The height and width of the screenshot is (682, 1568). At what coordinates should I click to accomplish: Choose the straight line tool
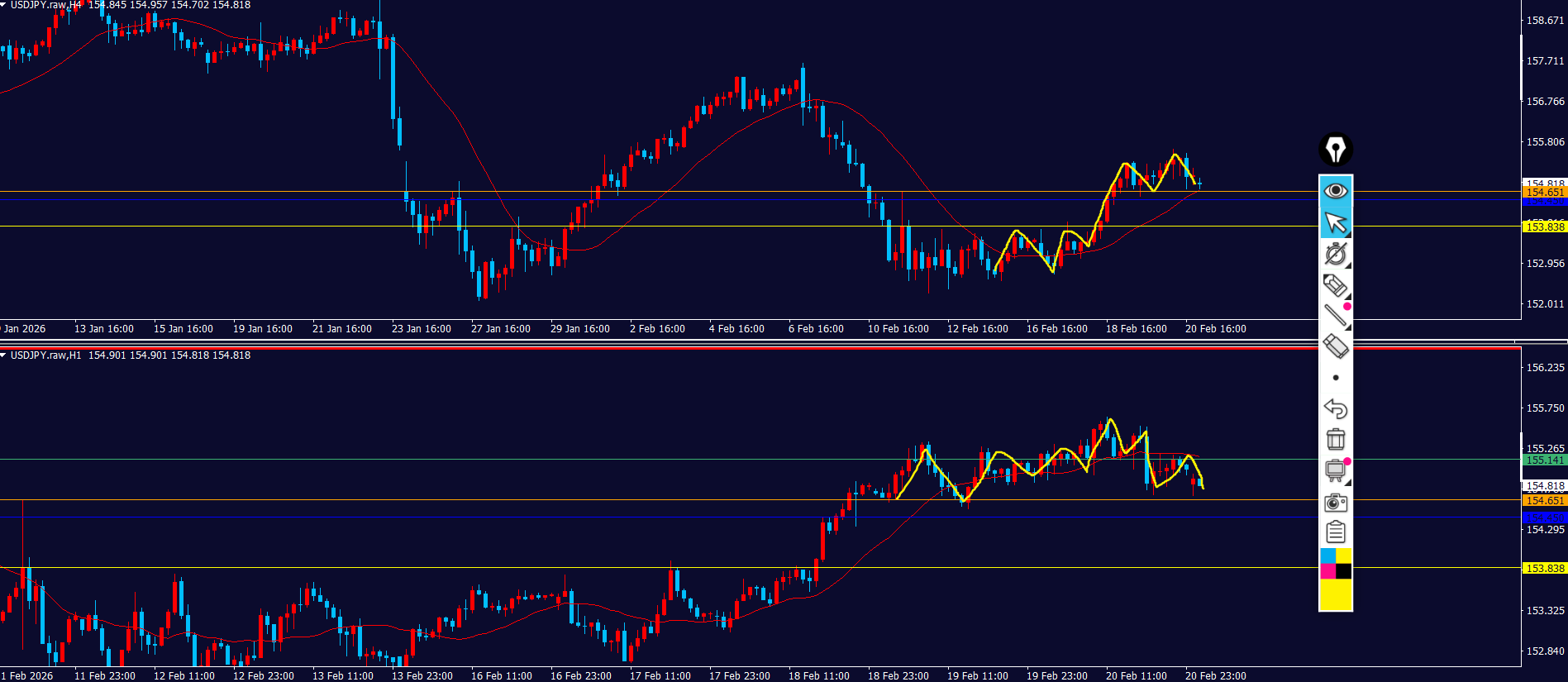click(1335, 316)
